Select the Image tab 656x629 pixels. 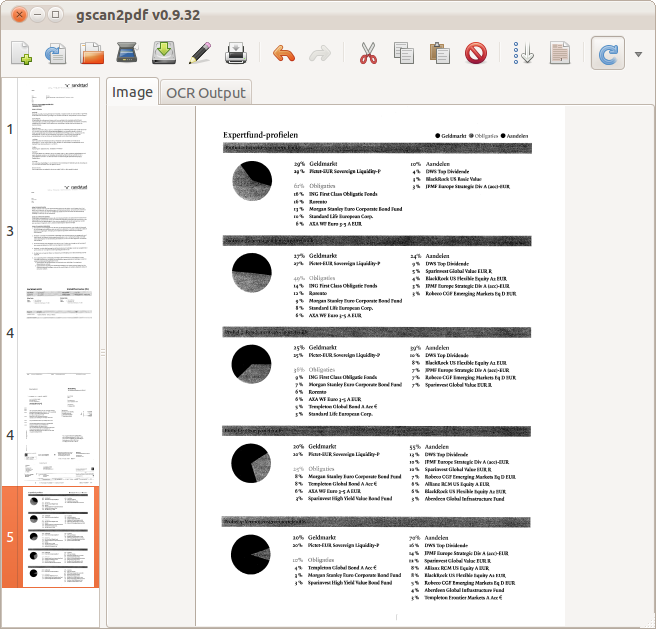132,92
